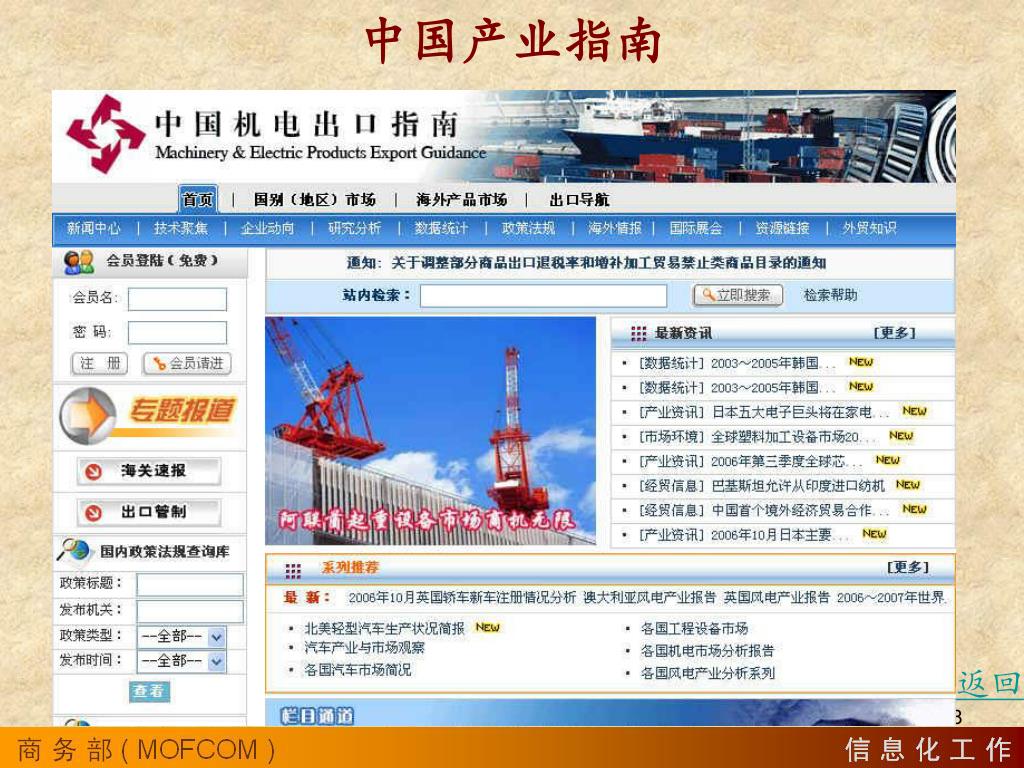Viewport: 1024px width, 768px height.
Task: Go to 技术聚焦 in blue menu
Action: click(181, 229)
